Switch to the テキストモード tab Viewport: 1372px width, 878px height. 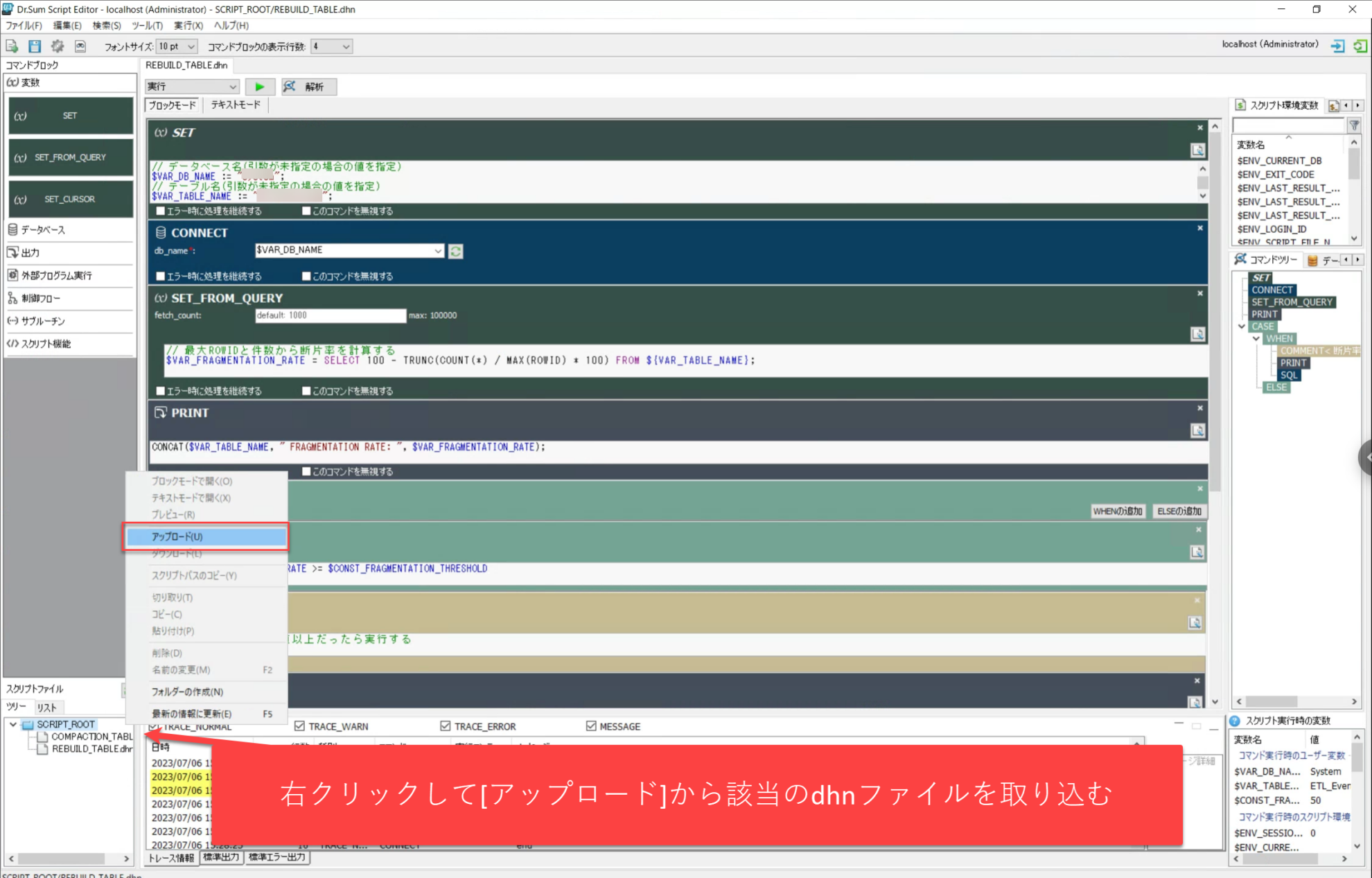234,104
